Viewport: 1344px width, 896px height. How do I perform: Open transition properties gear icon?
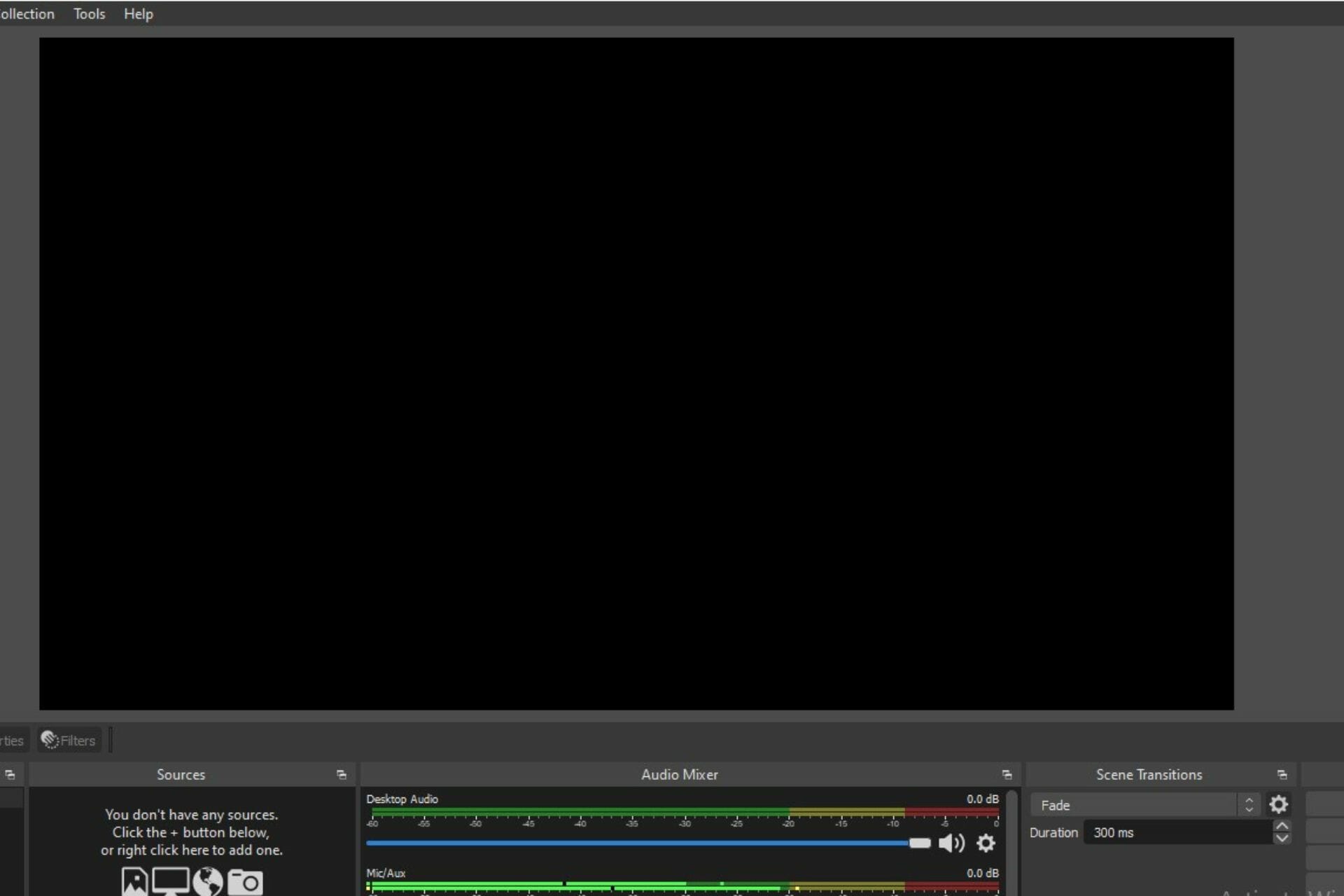point(1278,804)
